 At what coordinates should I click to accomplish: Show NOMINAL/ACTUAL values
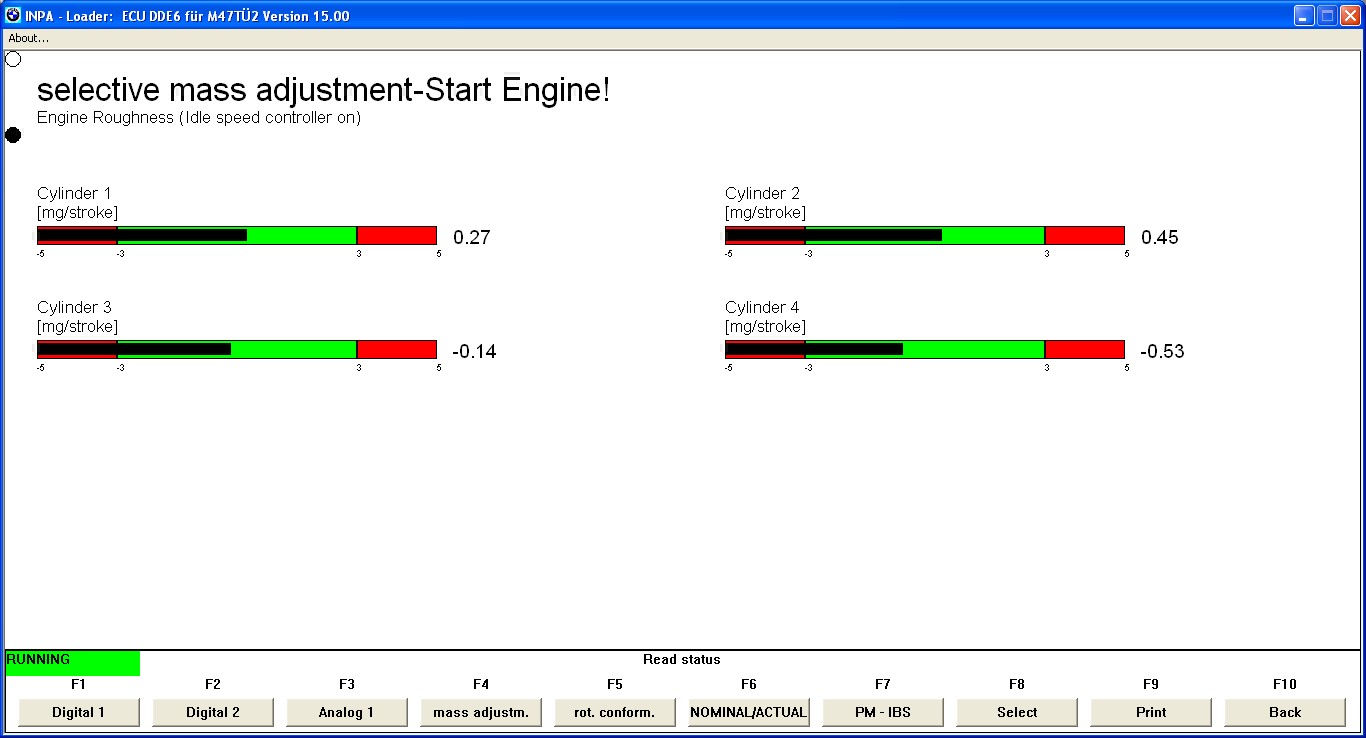point(749,712)
